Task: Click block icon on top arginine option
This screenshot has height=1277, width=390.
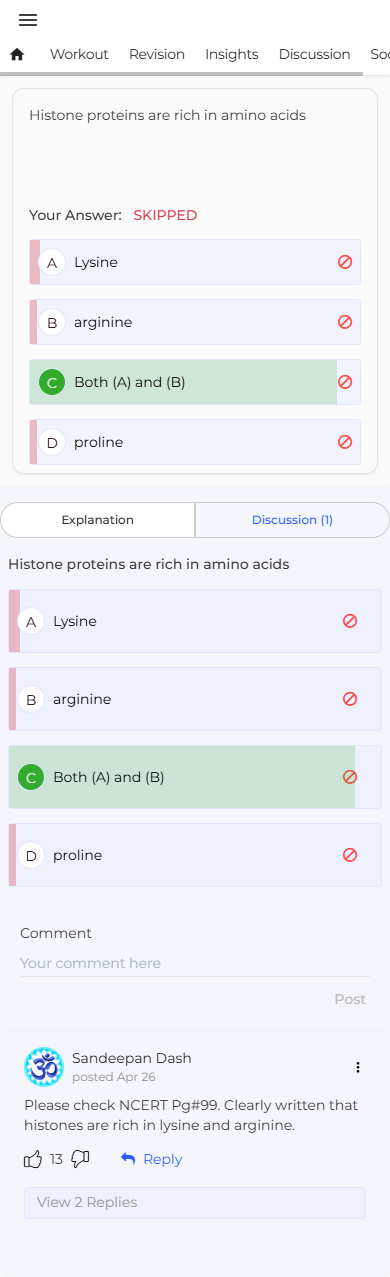Action: click(x=345, y=322)
